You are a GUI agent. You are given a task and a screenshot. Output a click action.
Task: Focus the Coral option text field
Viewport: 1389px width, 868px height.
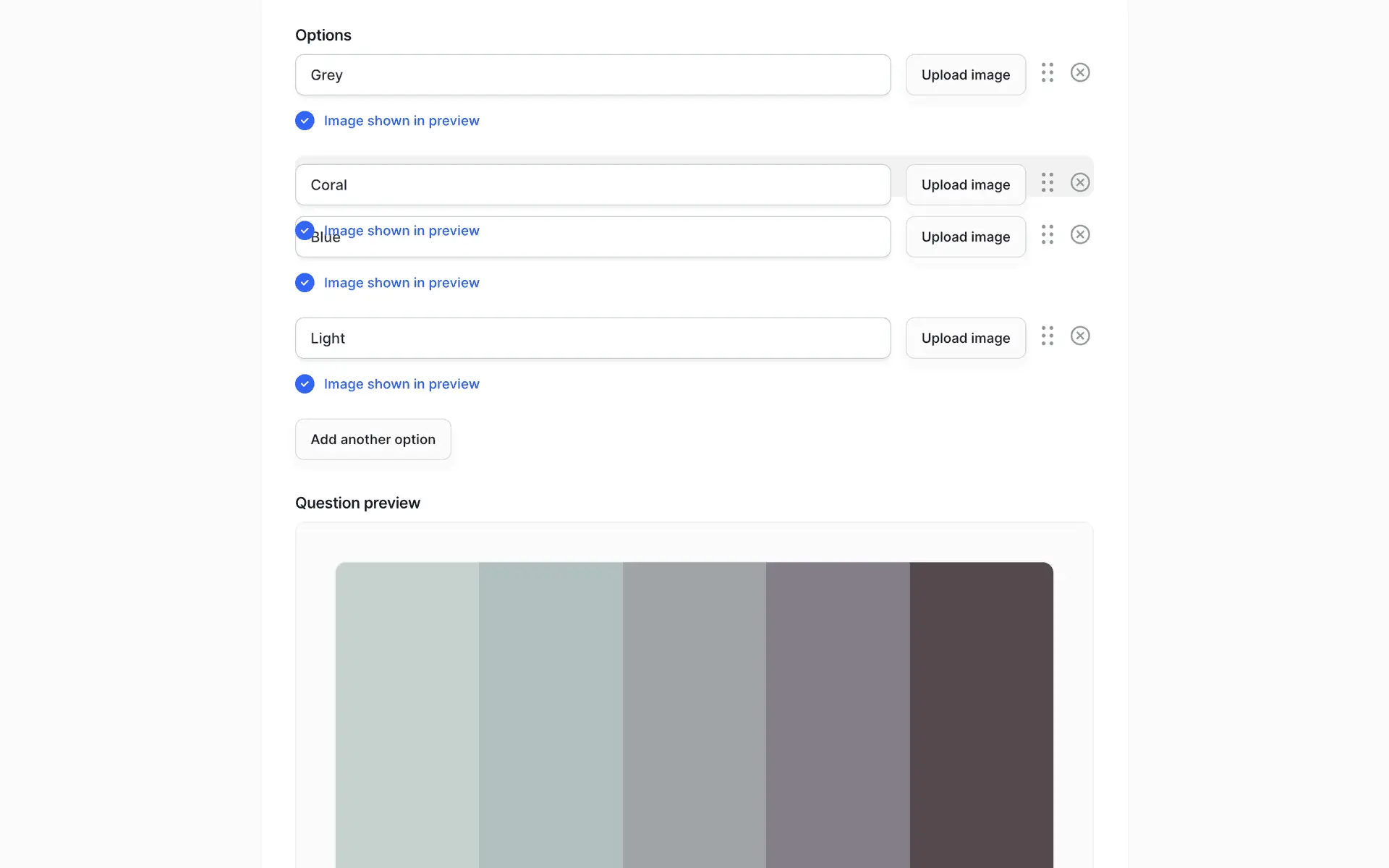click(x=592, y=184)
